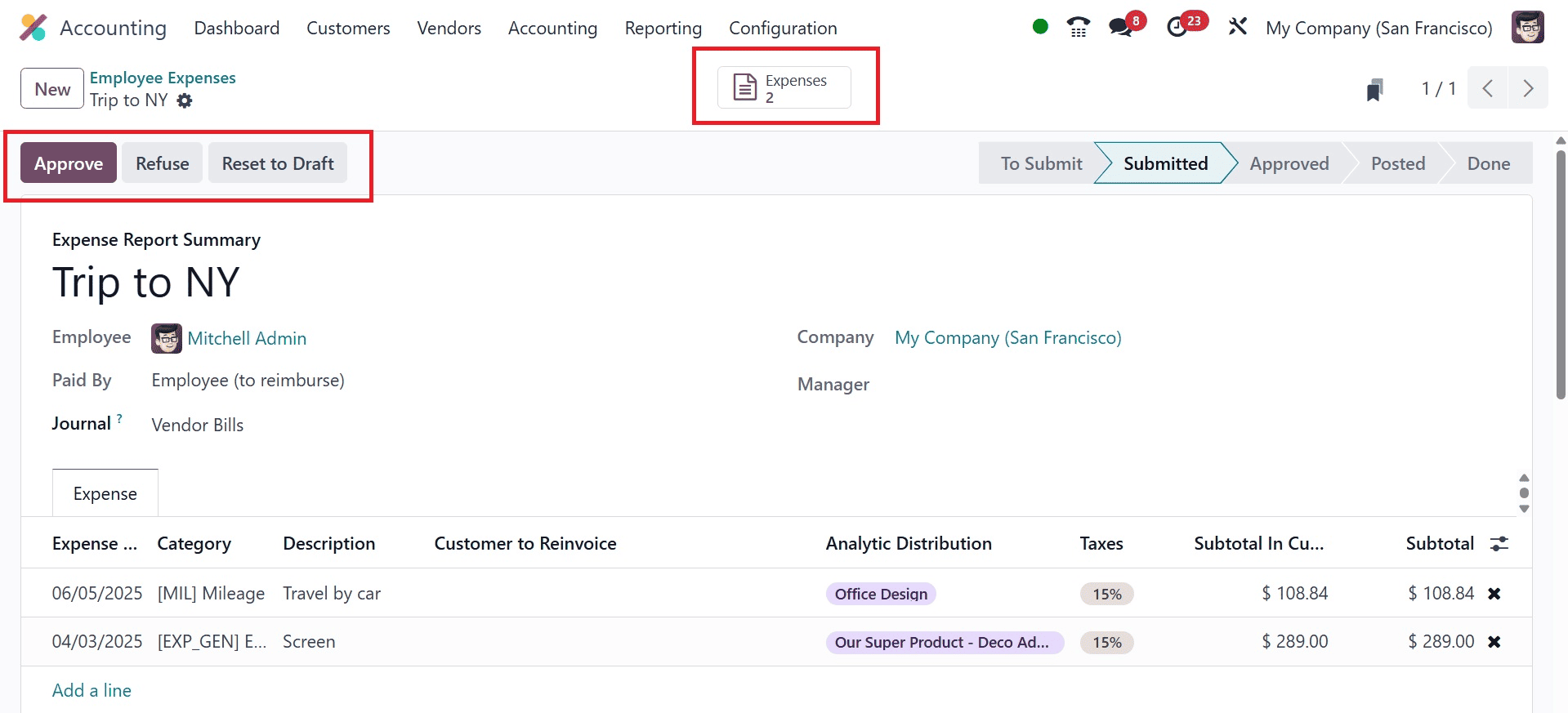Follow the Employee Expenses breadcrumb link
Viewport: 1568px width, 713px height.
163,78
